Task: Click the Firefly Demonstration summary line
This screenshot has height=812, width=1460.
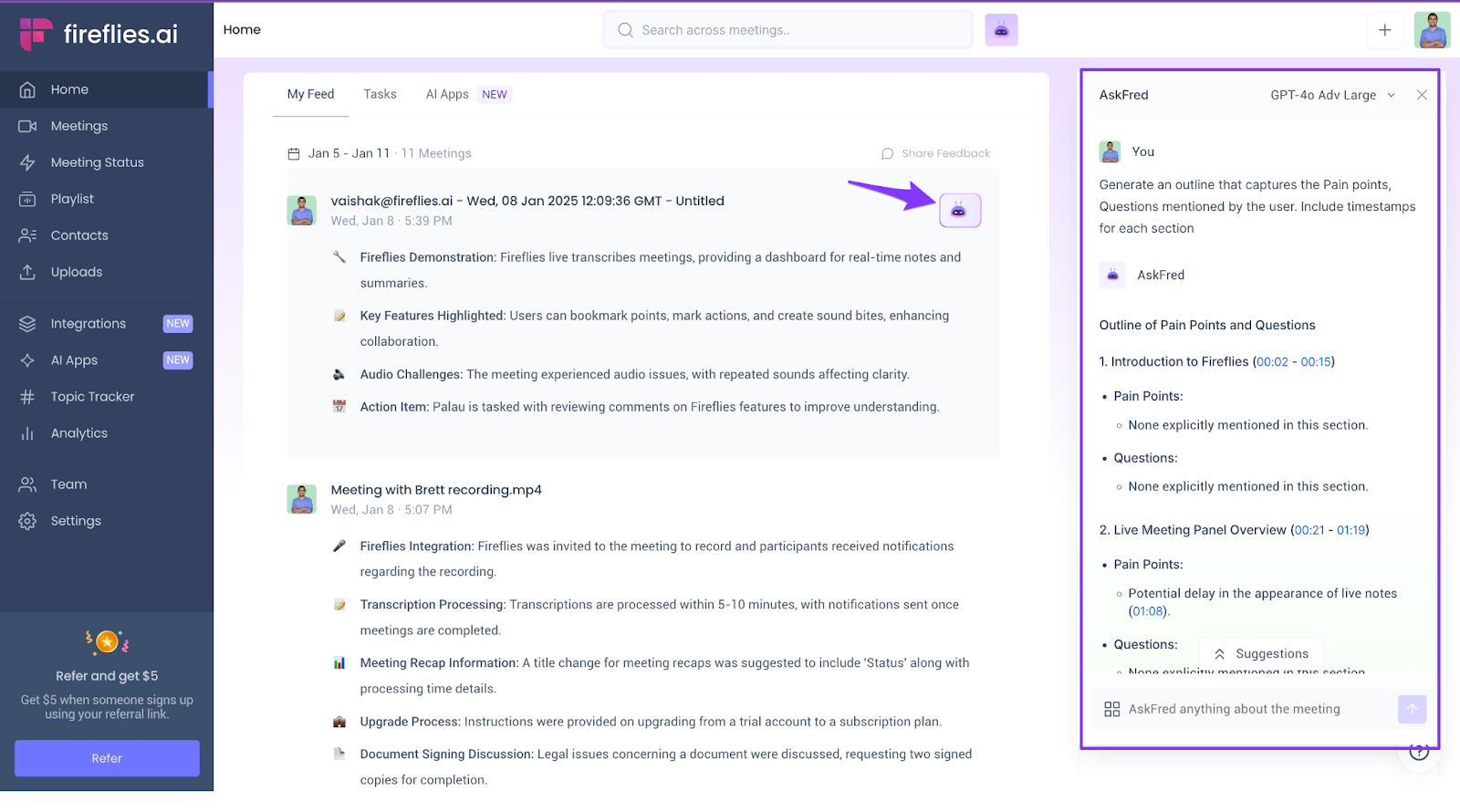Action: coord(647,270)
